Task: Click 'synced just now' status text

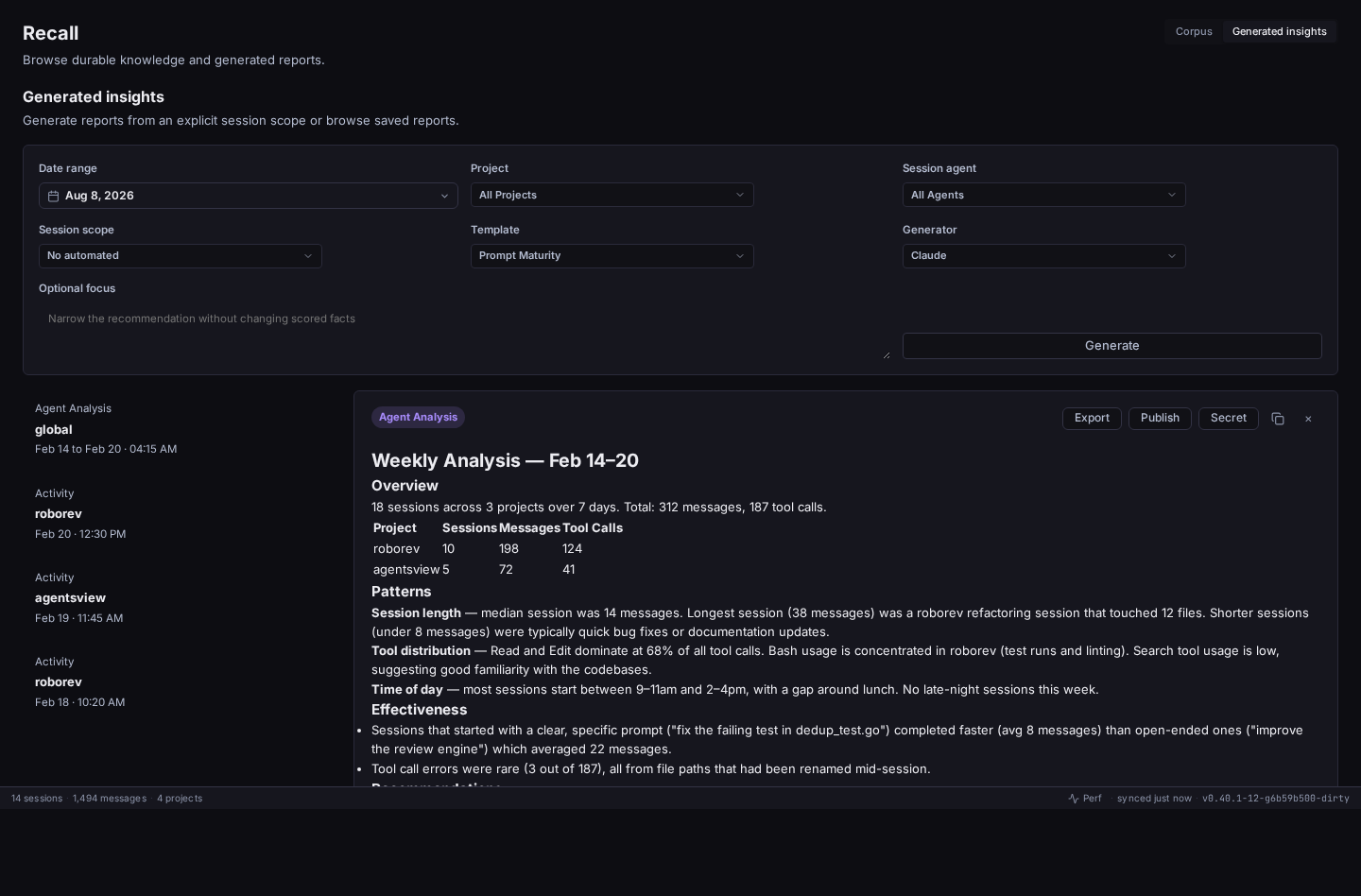Action: 1154,799
